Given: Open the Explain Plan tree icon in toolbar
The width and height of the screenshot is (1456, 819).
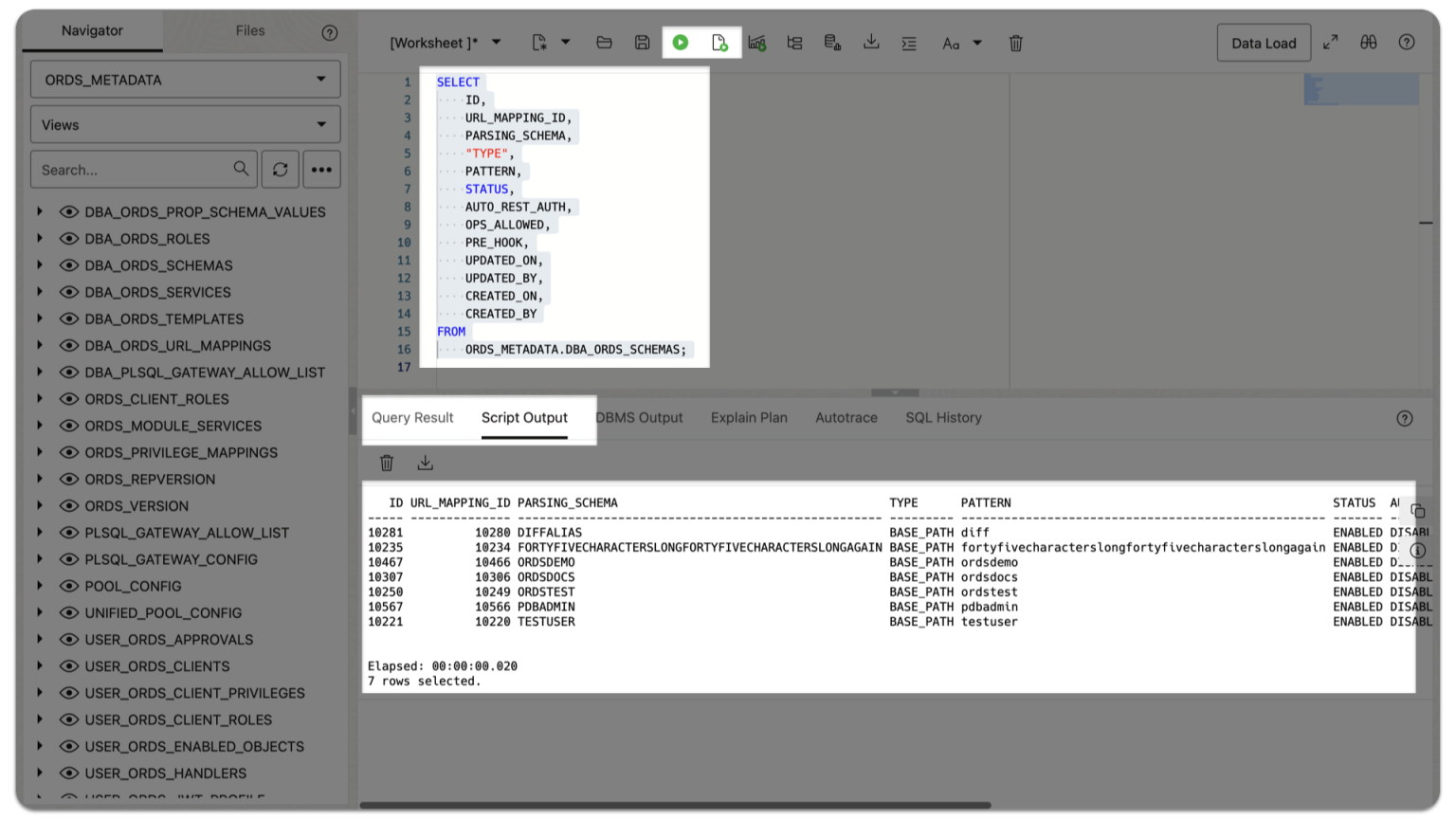Looking at the screenshot, I should click(794, 42).
